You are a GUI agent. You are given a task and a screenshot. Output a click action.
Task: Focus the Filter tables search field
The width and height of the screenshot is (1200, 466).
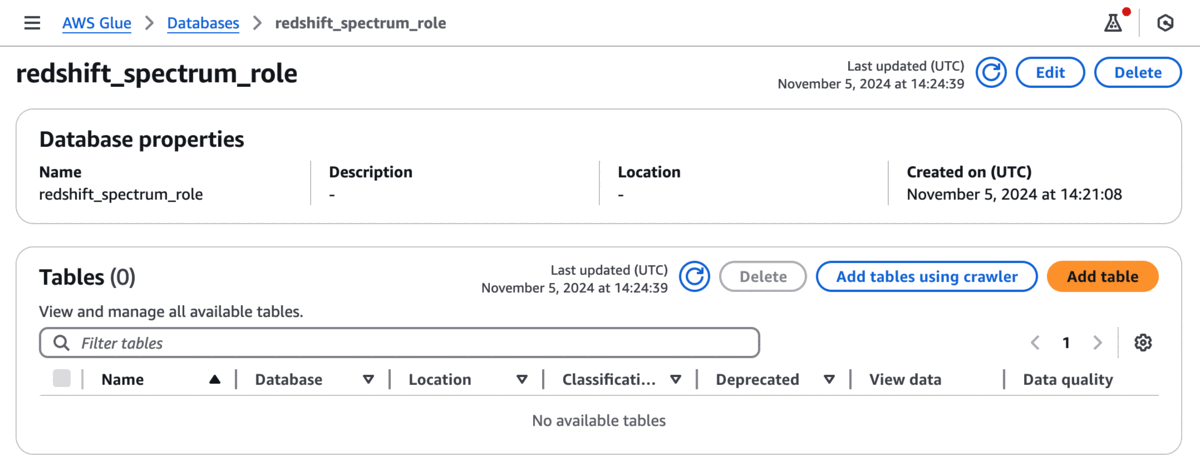click(x=400, y=343)
